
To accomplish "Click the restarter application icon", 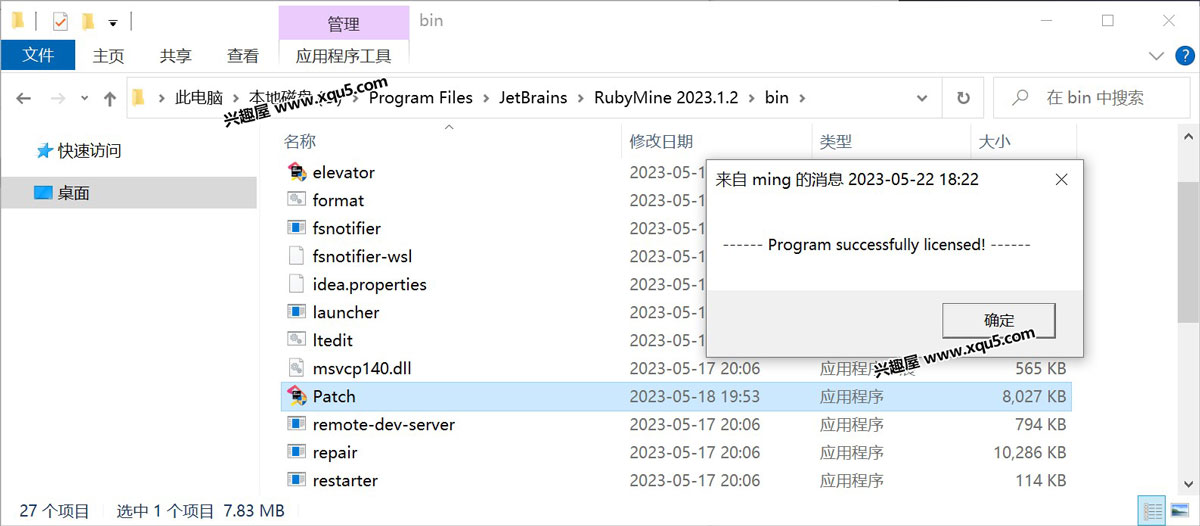I will [x=296, y=480].
